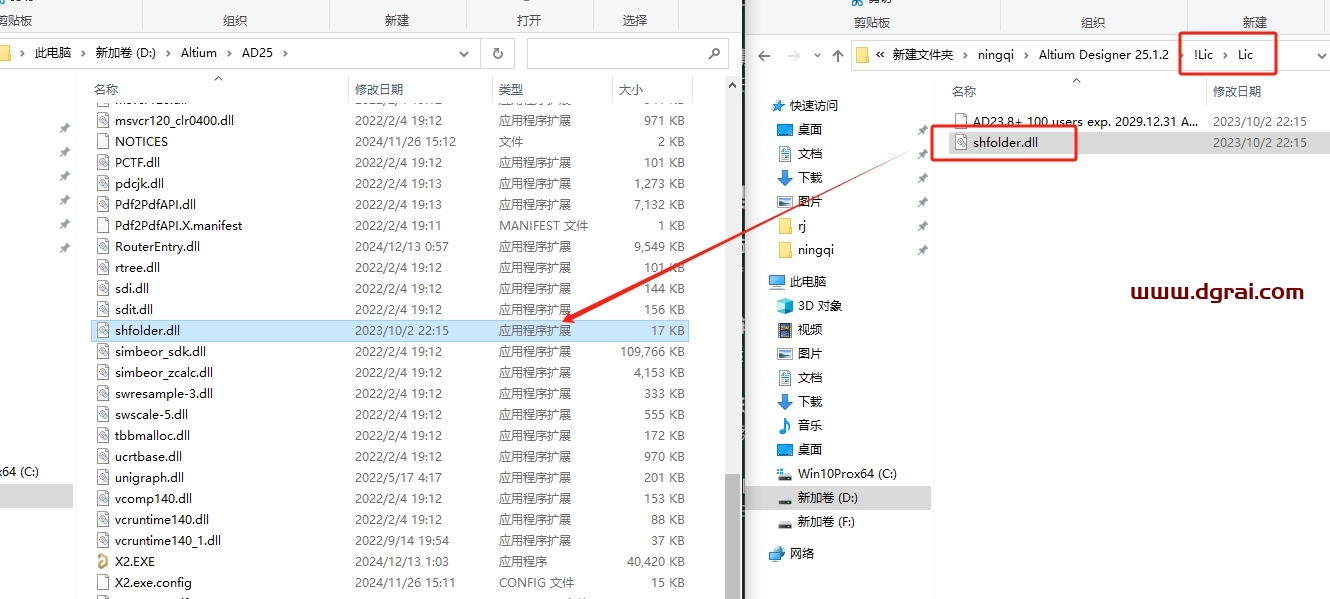Screen dimensions: 1330x599
Task: Select the AD23.8+ 100 users license file icon
Action: (x=961, y=121)
